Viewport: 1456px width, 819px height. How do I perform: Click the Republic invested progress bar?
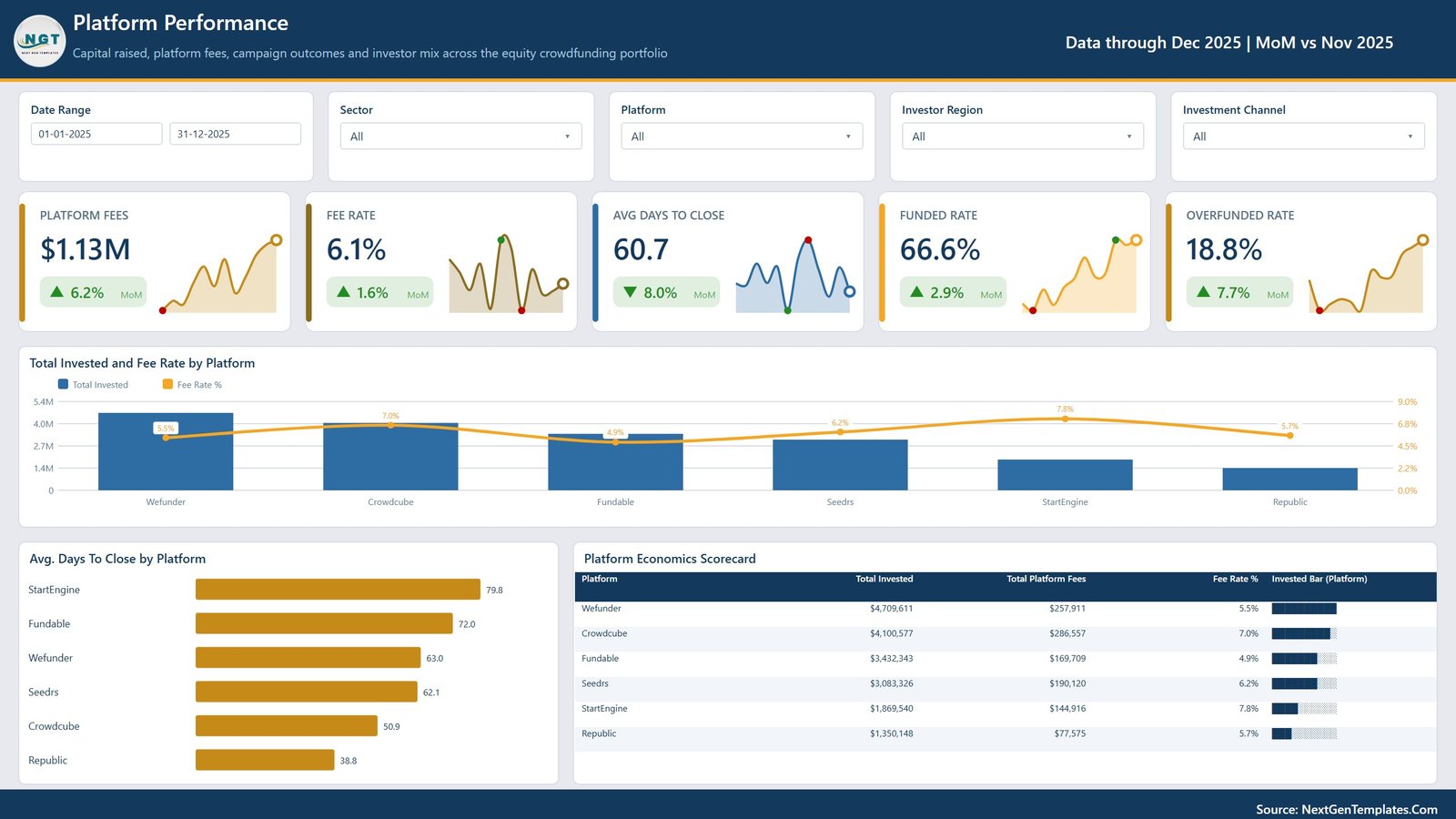(1304, 733)
